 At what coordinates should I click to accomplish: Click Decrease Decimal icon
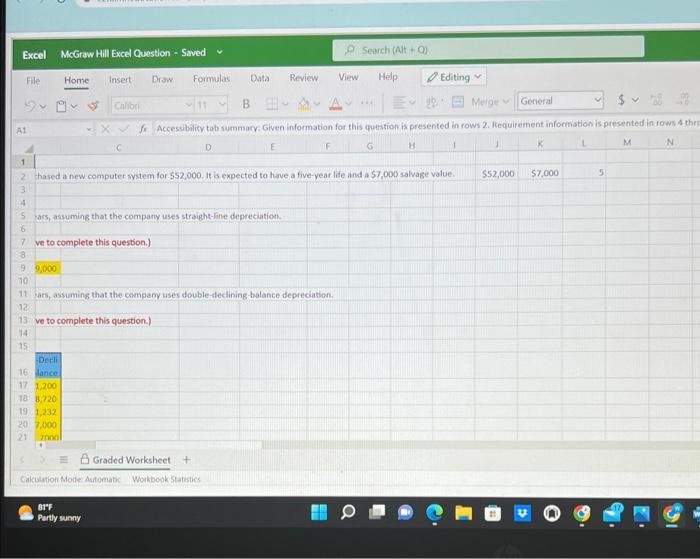[684, 99]
